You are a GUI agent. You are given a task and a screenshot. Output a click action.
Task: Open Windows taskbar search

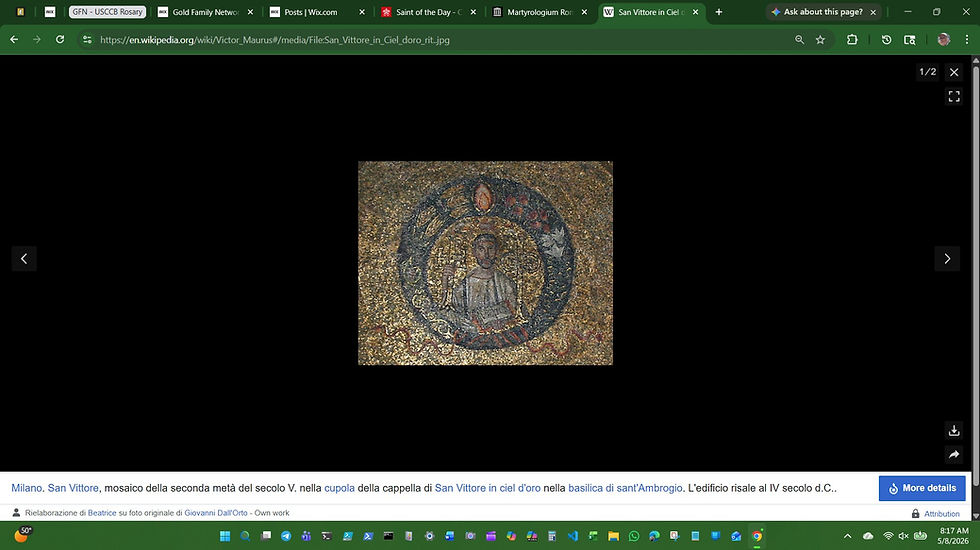click(x=245, y=536)
